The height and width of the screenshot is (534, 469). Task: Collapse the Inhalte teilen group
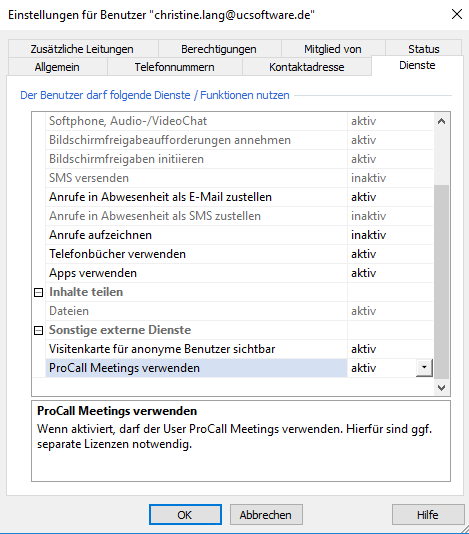(38, 292)
